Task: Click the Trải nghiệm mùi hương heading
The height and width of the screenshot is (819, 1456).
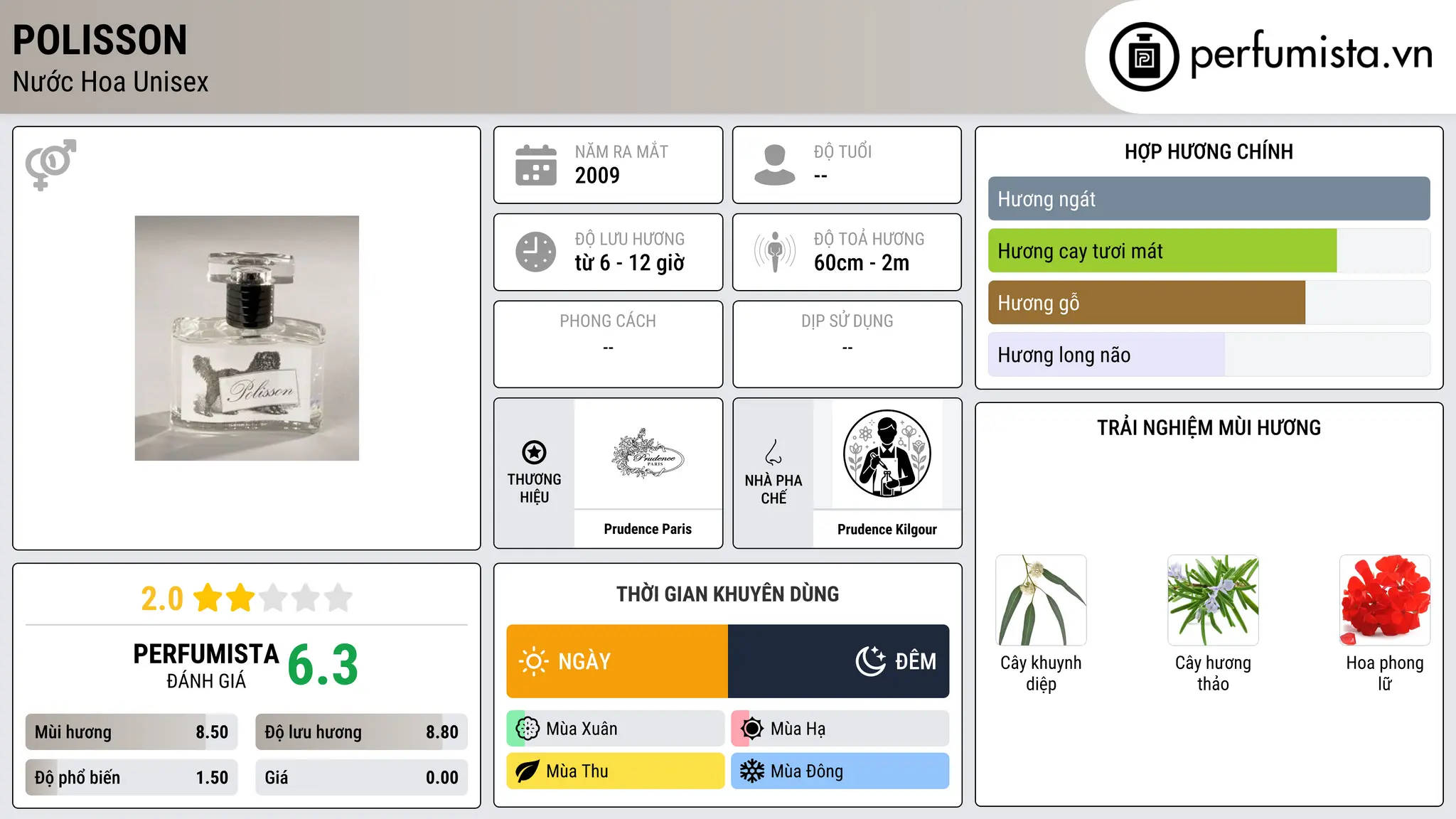Action: pos(1209,428)
